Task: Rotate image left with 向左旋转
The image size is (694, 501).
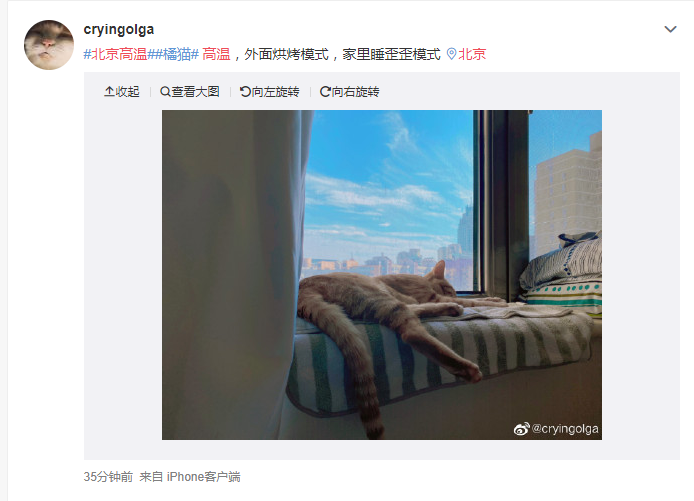Action: pos(275,92)
